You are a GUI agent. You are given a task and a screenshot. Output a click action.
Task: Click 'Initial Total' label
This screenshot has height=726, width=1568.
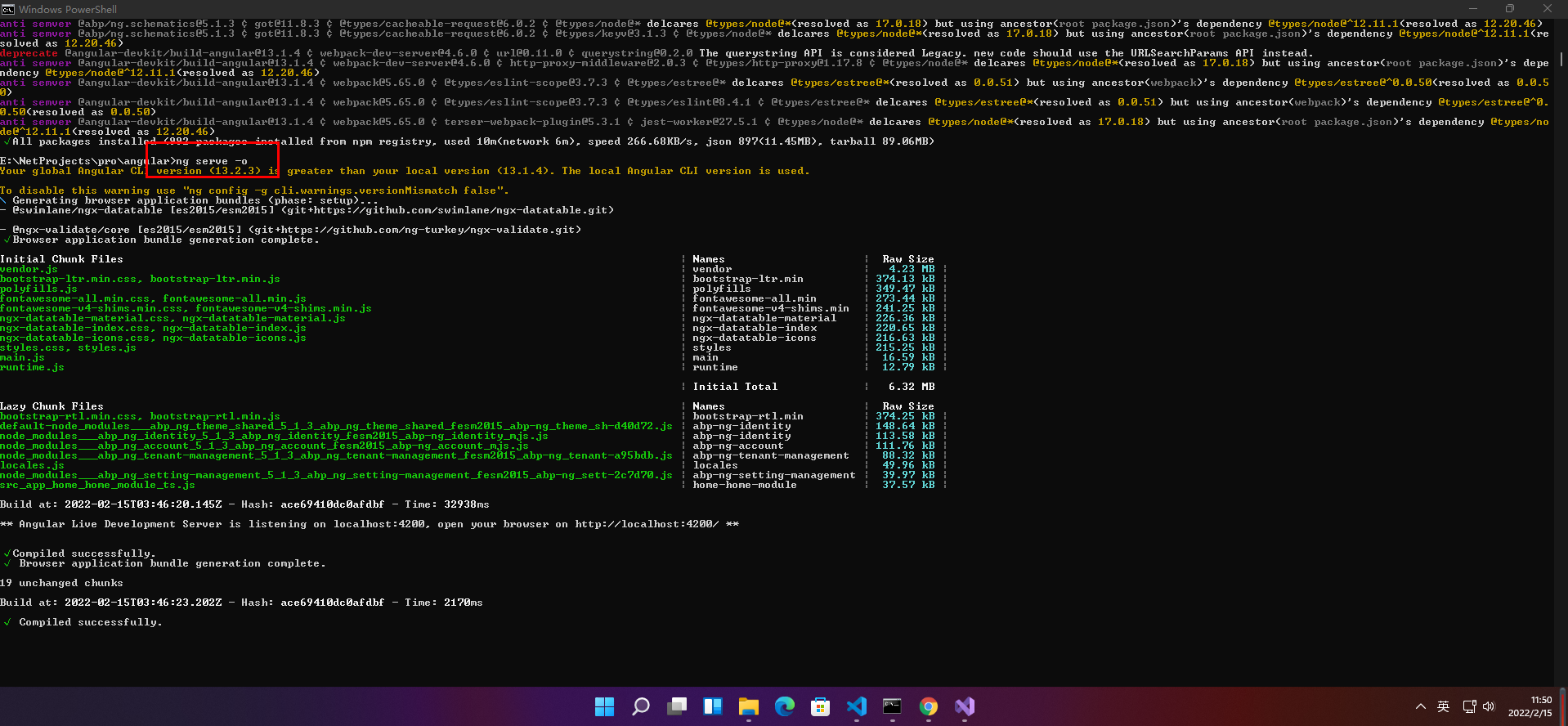(x=735, y=387)
